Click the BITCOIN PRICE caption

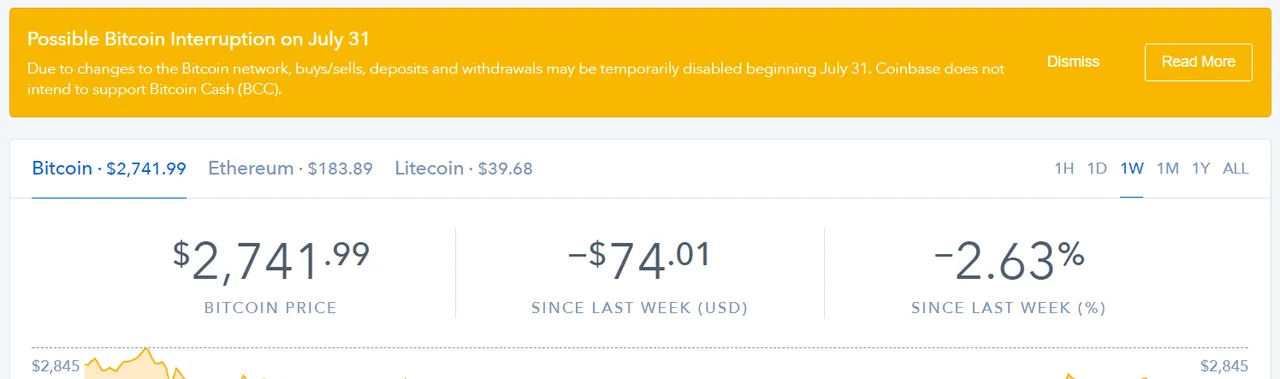pos(271,308)
